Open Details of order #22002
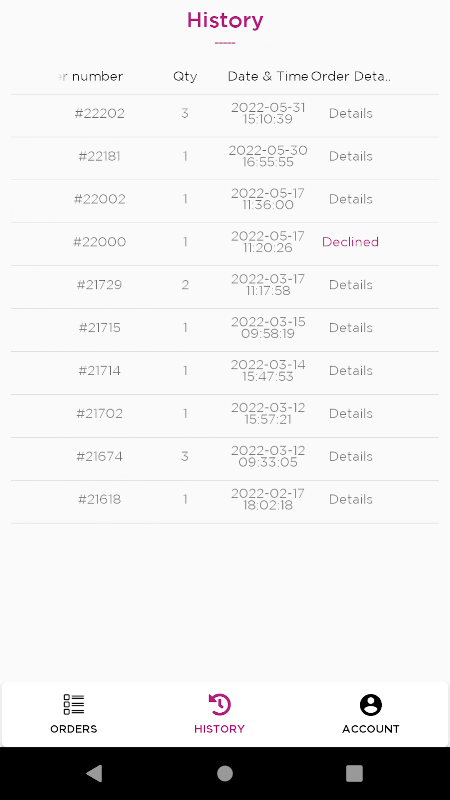 (x=351, y=199)
